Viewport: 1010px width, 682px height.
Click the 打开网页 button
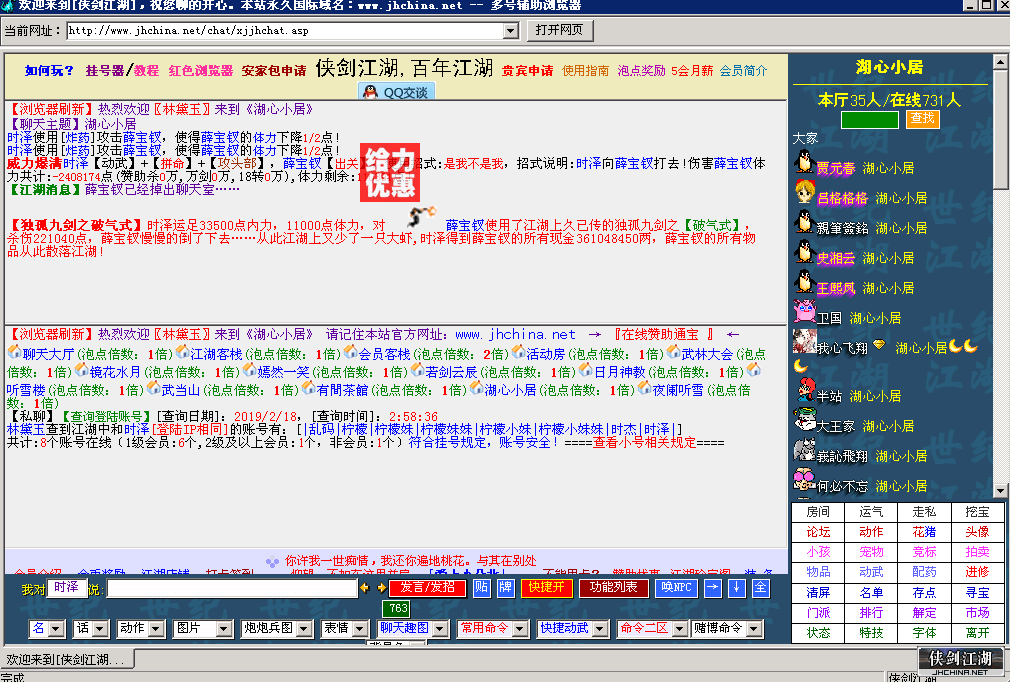coord(559,30)
